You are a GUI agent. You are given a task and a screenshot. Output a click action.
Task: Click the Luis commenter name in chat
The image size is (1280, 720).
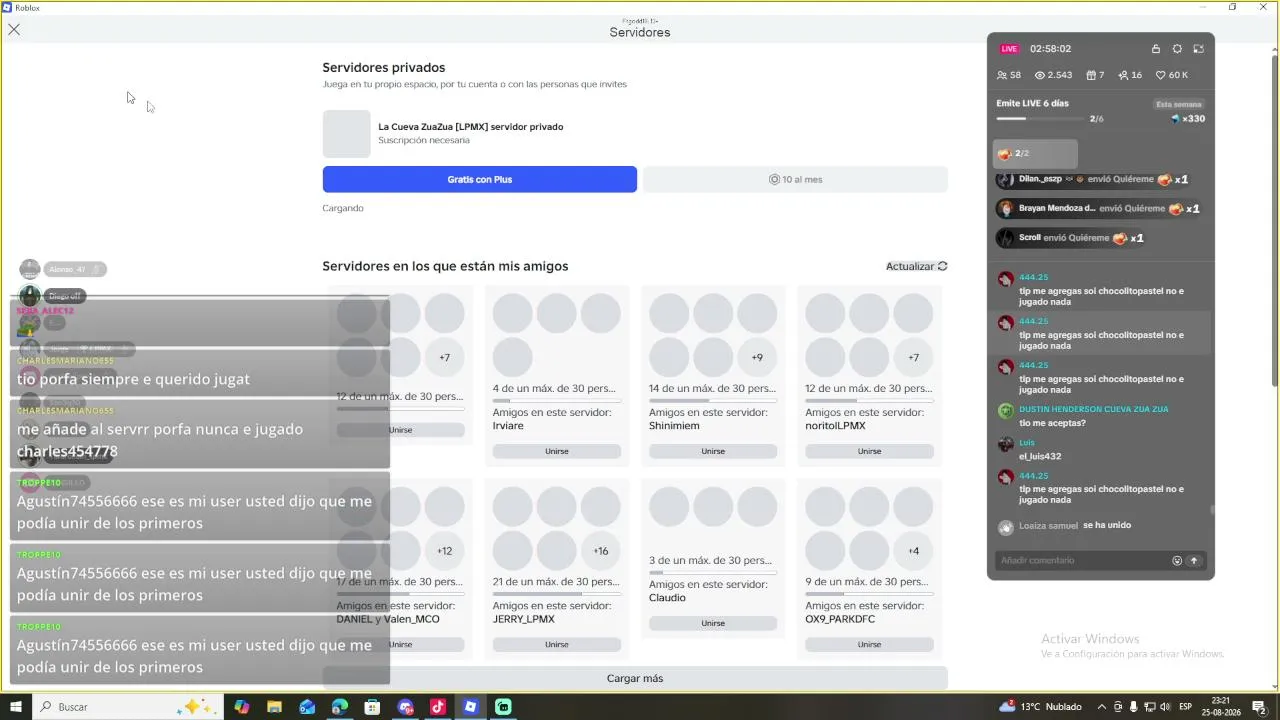click(x=1027, y=442)
